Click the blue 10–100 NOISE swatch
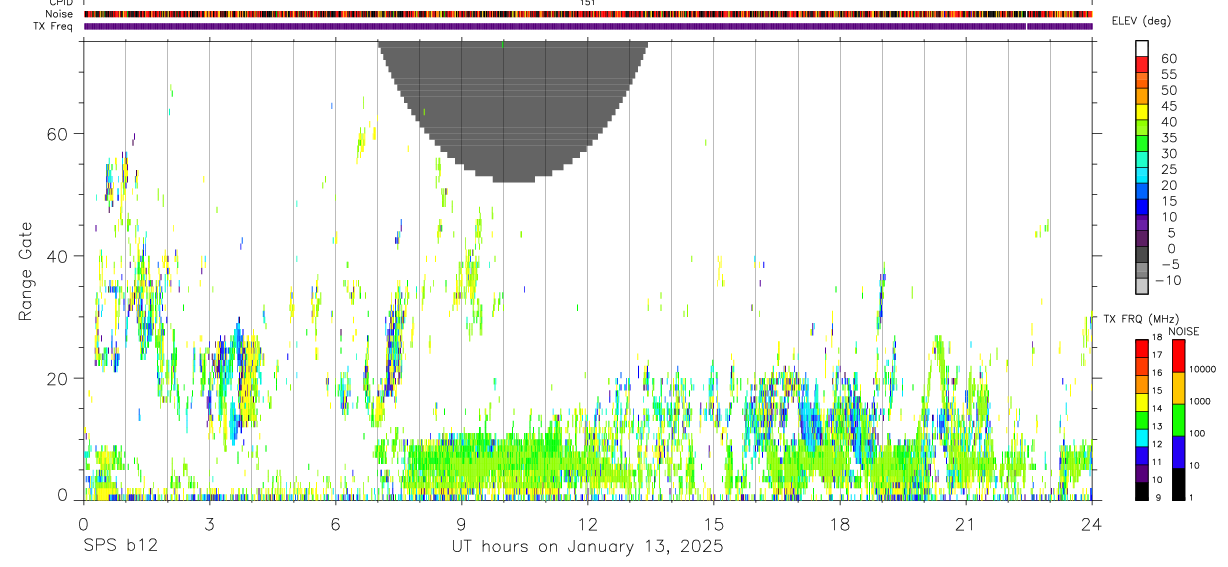Screen dimensions: 1228x567 [x=1178, y=451]
